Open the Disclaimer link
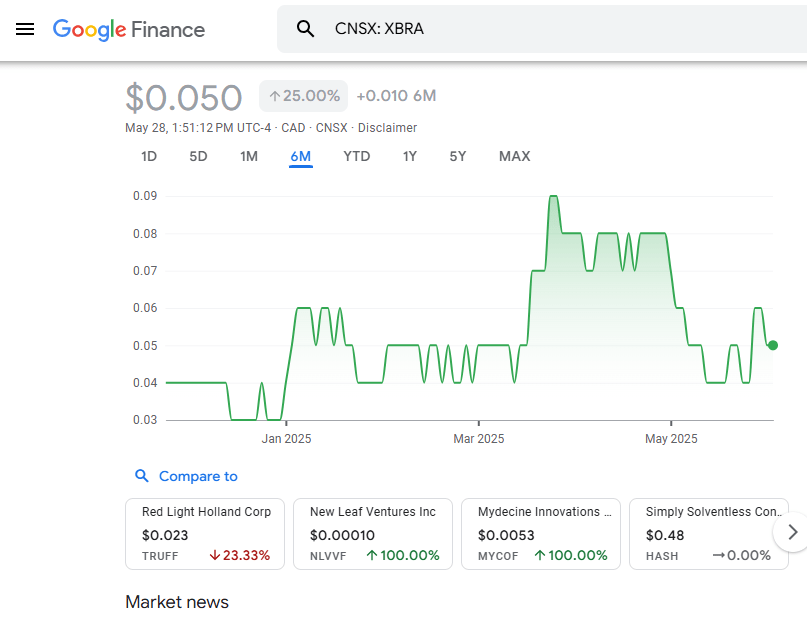Screen dimensions: 807x622 tap(387, 128)
